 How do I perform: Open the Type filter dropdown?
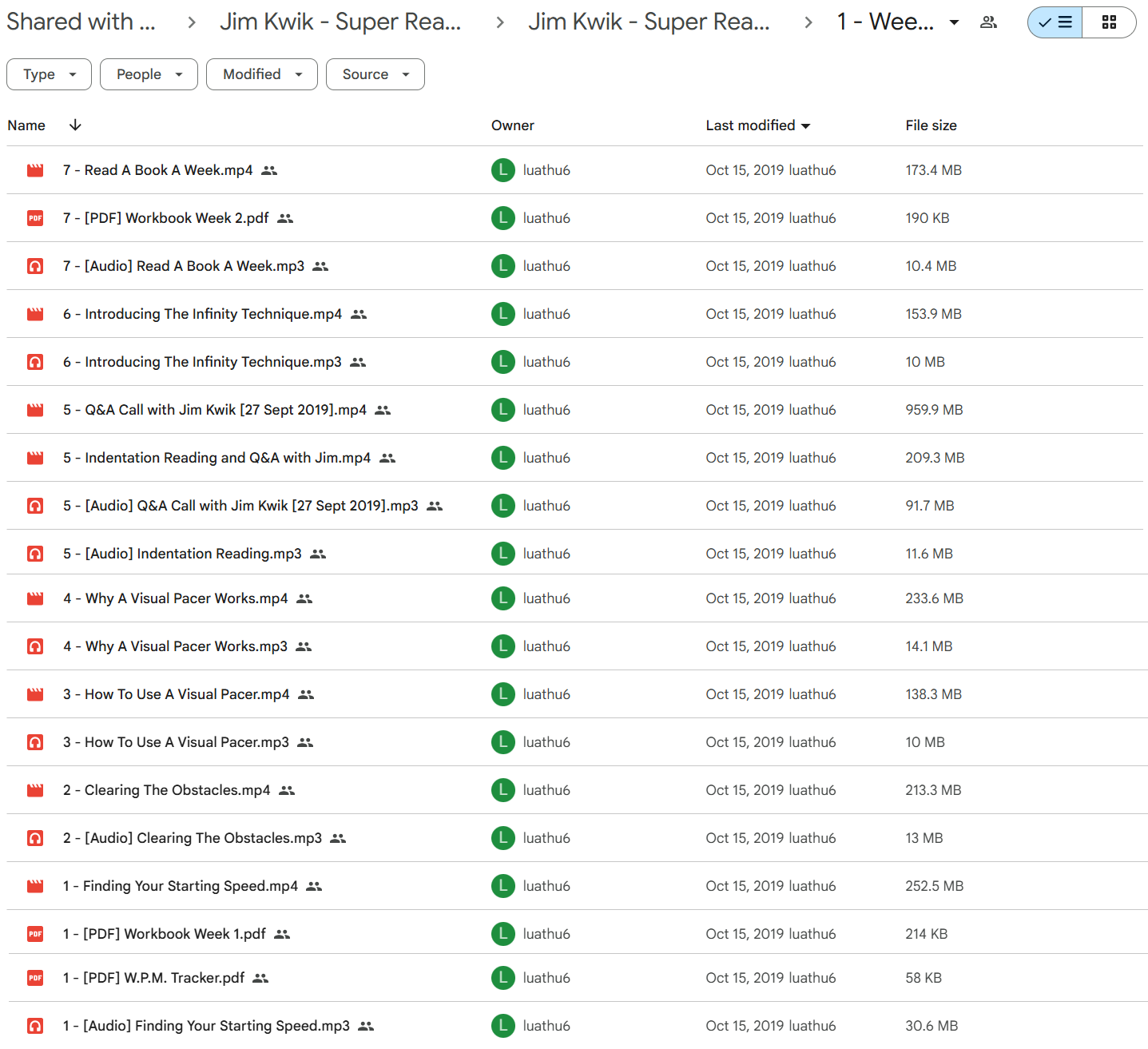tap(49, 74)
